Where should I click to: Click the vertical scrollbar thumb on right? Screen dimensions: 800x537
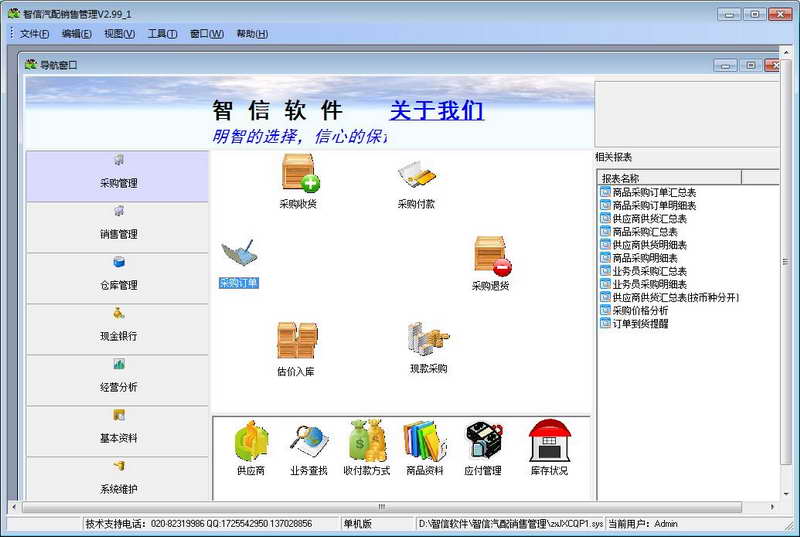[786, 262]
